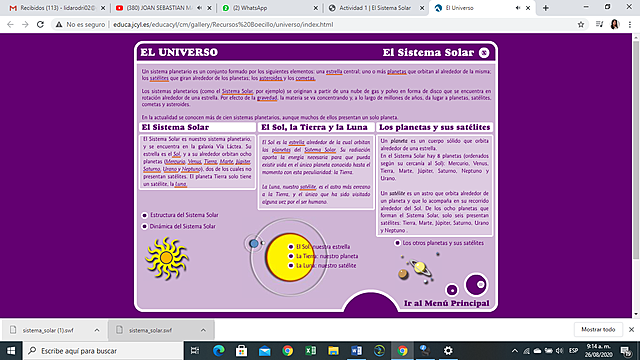Go forward in browser history
The height and width of the screenshot is (360, 640).
point(25,24)
